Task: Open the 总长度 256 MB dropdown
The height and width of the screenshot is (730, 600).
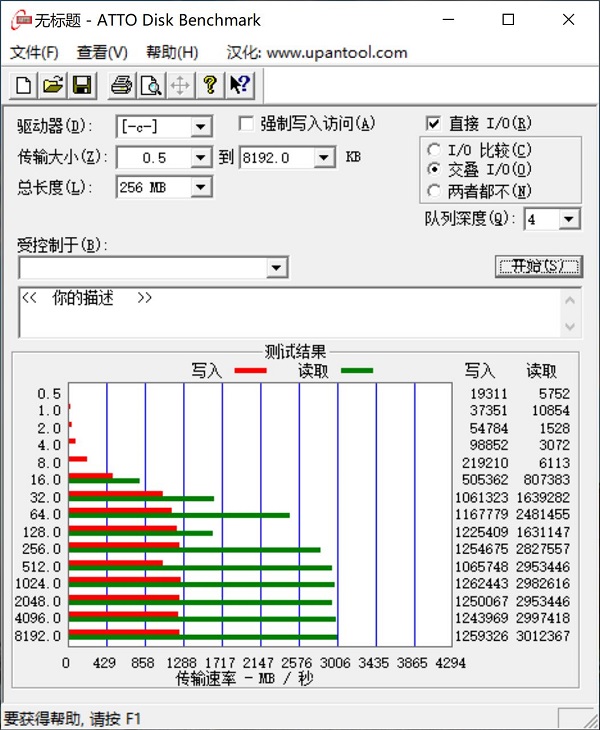Action: [x=201, y=187]
